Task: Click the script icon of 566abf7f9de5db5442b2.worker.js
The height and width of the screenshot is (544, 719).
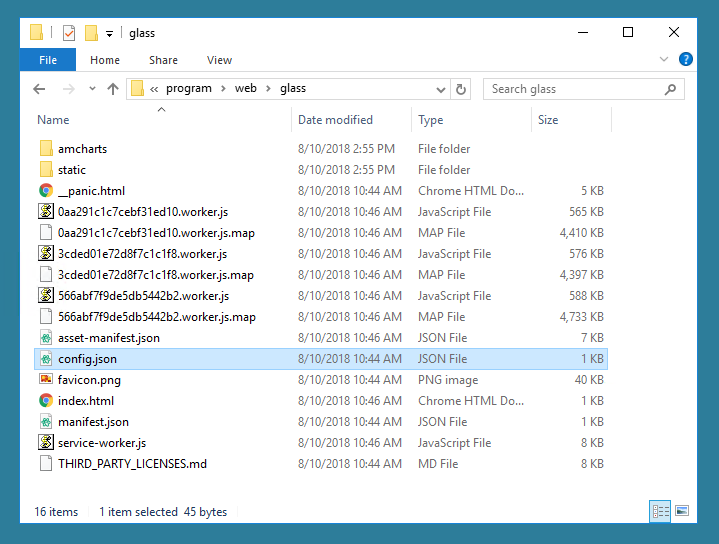Action: point(46,295)
